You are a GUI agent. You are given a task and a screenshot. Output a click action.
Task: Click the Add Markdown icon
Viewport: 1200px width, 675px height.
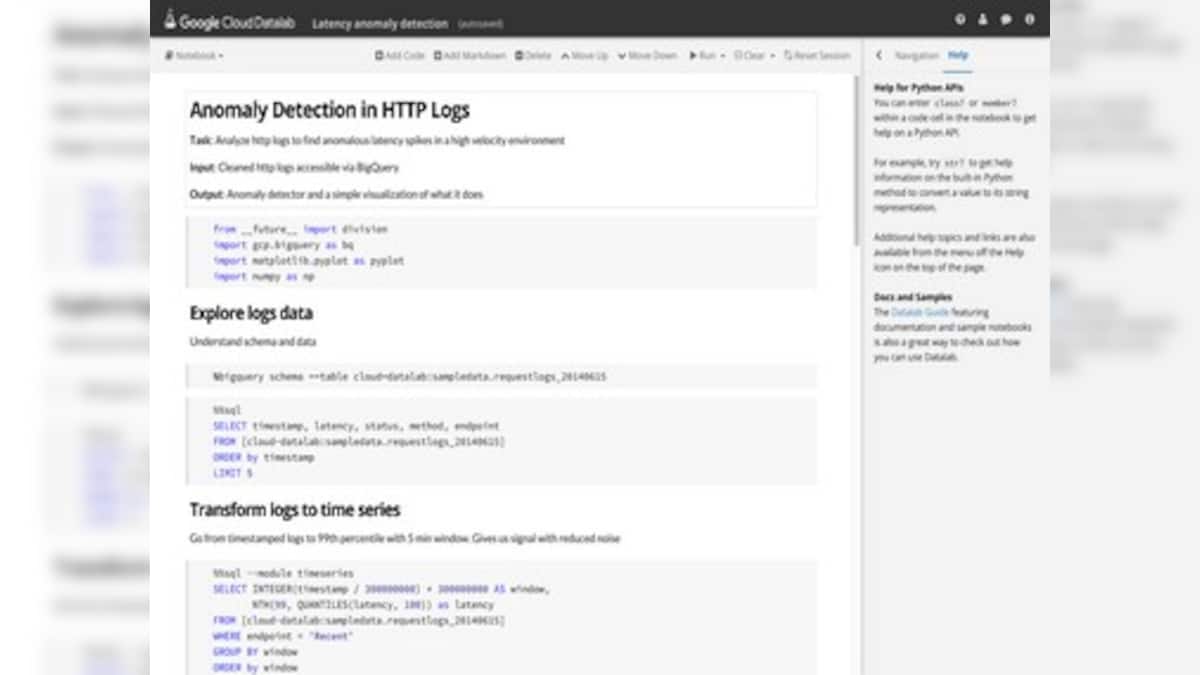point(436,56)
